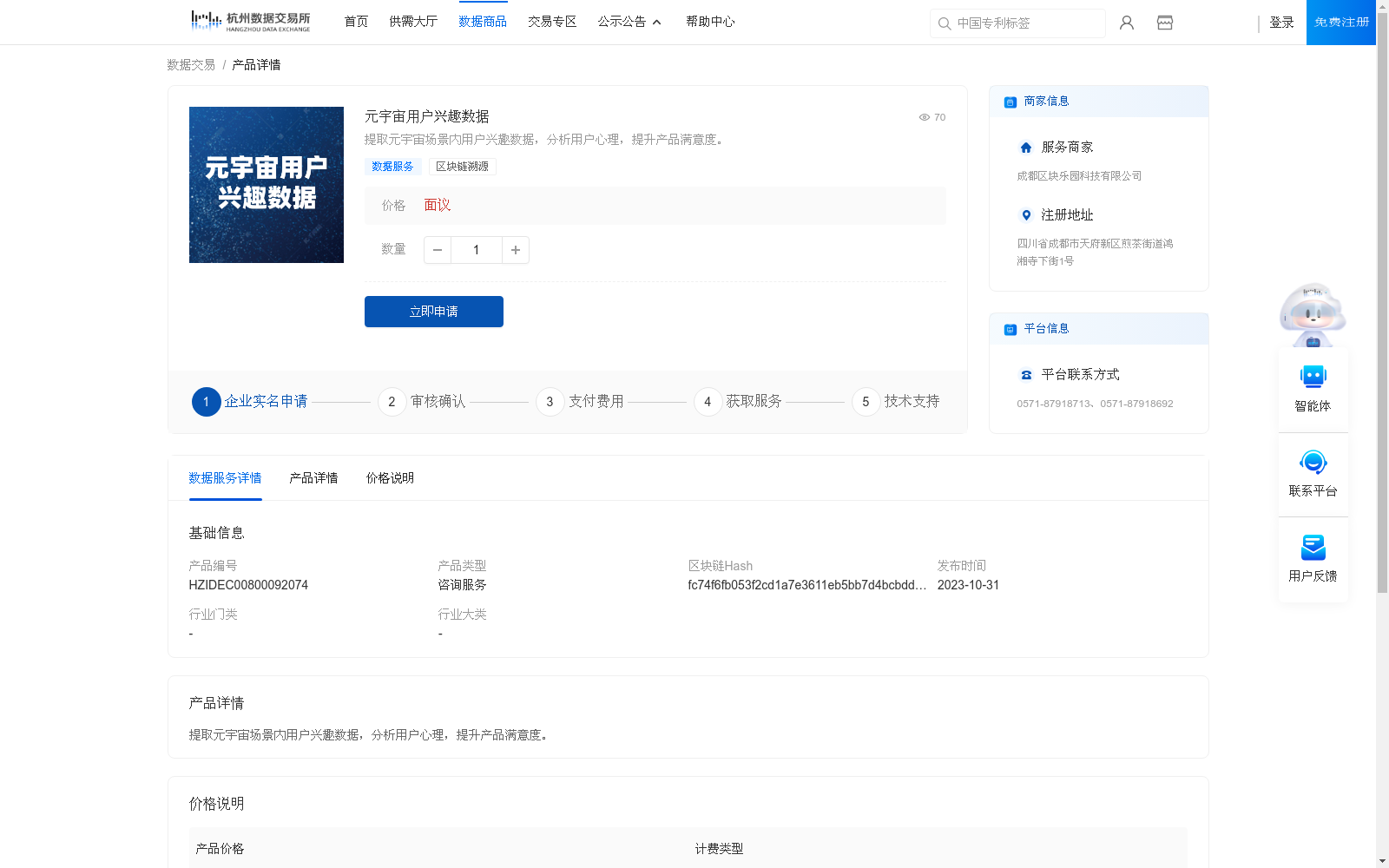This screenshot has height=868, width=1389.
Task: Click the floating robot mascot
Action: point(1313,314)
